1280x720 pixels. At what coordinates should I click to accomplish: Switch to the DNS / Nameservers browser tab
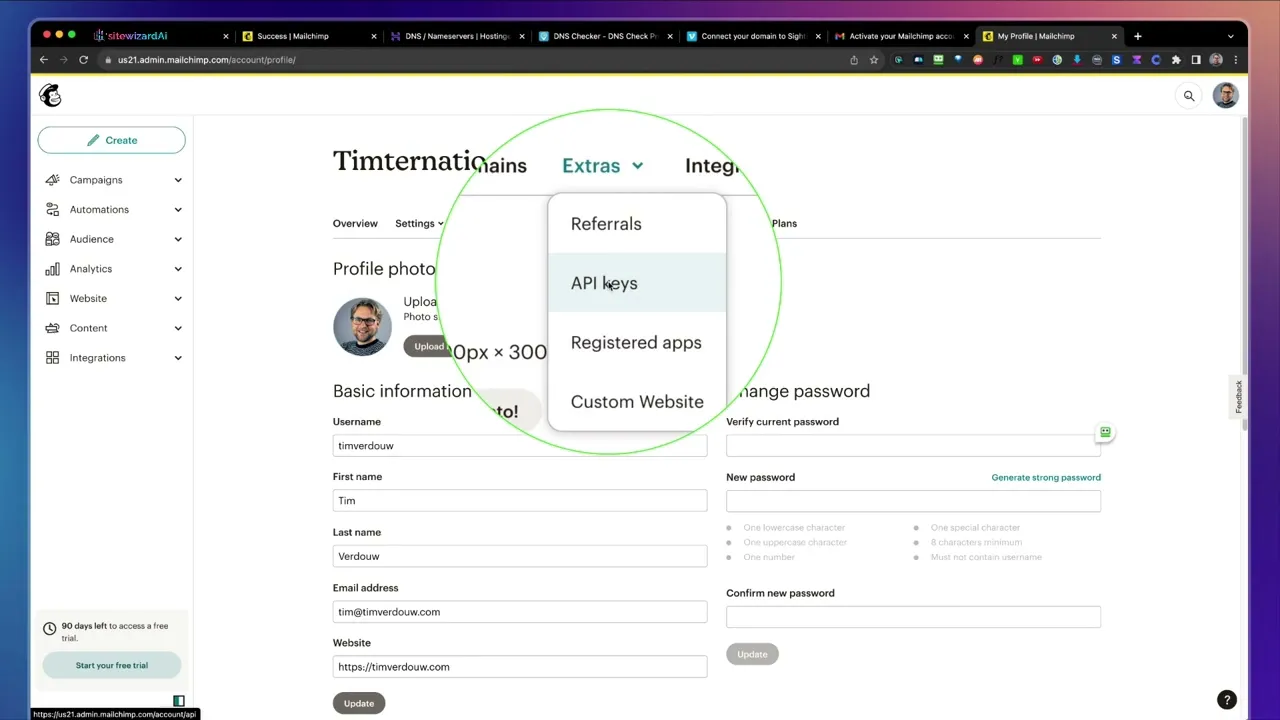(x=457, y=36)
